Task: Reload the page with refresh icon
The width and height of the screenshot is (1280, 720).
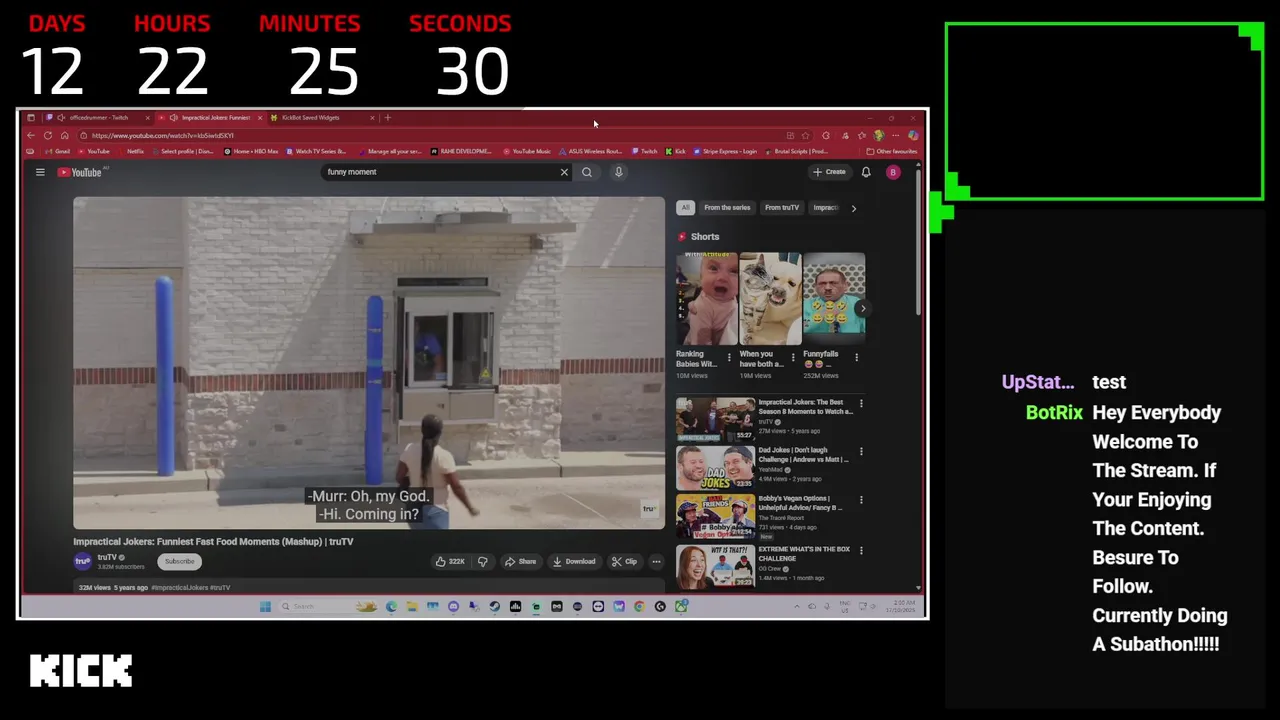Action: 47,135
